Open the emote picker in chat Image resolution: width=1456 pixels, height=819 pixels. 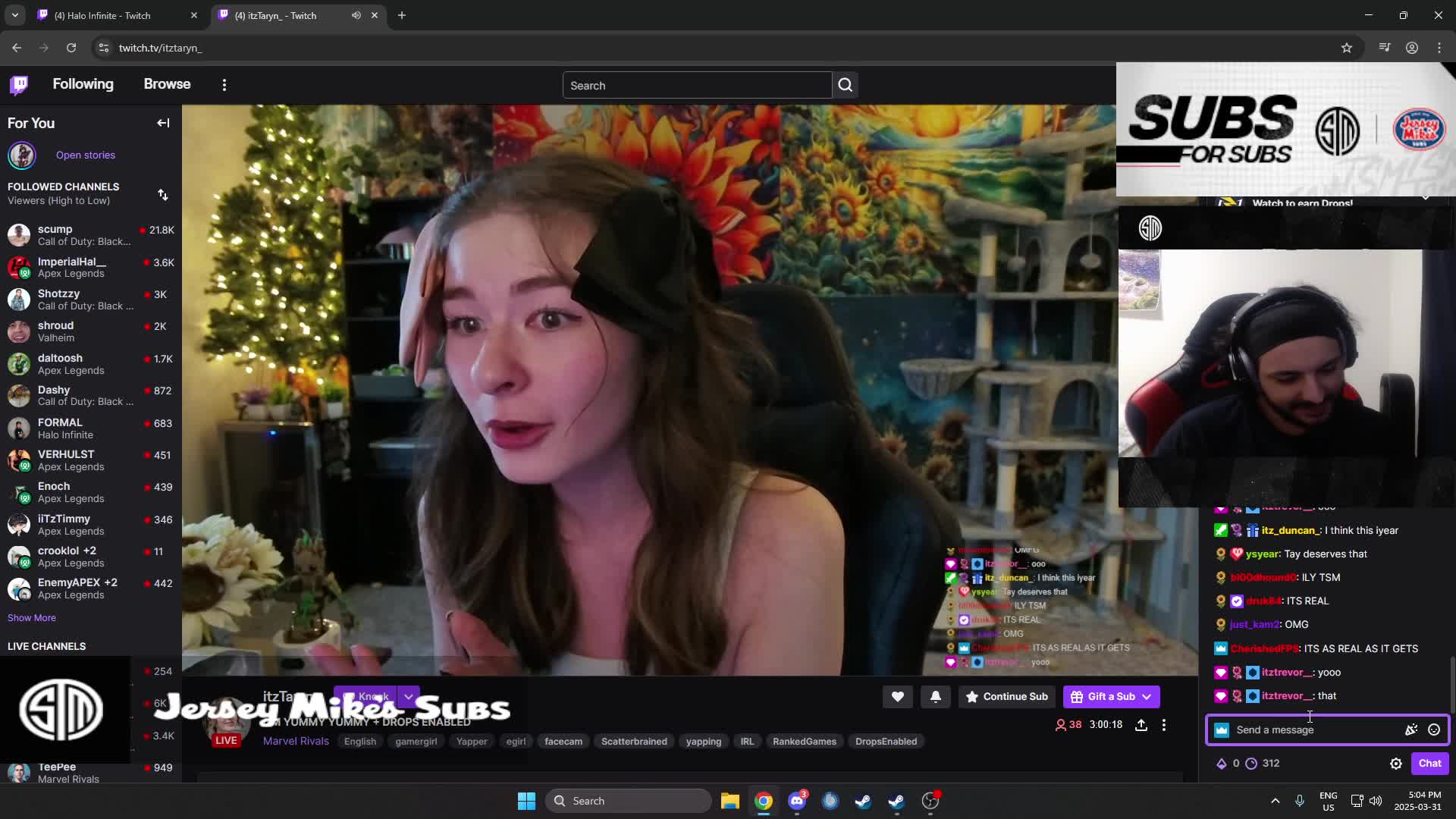point(1434,730)
